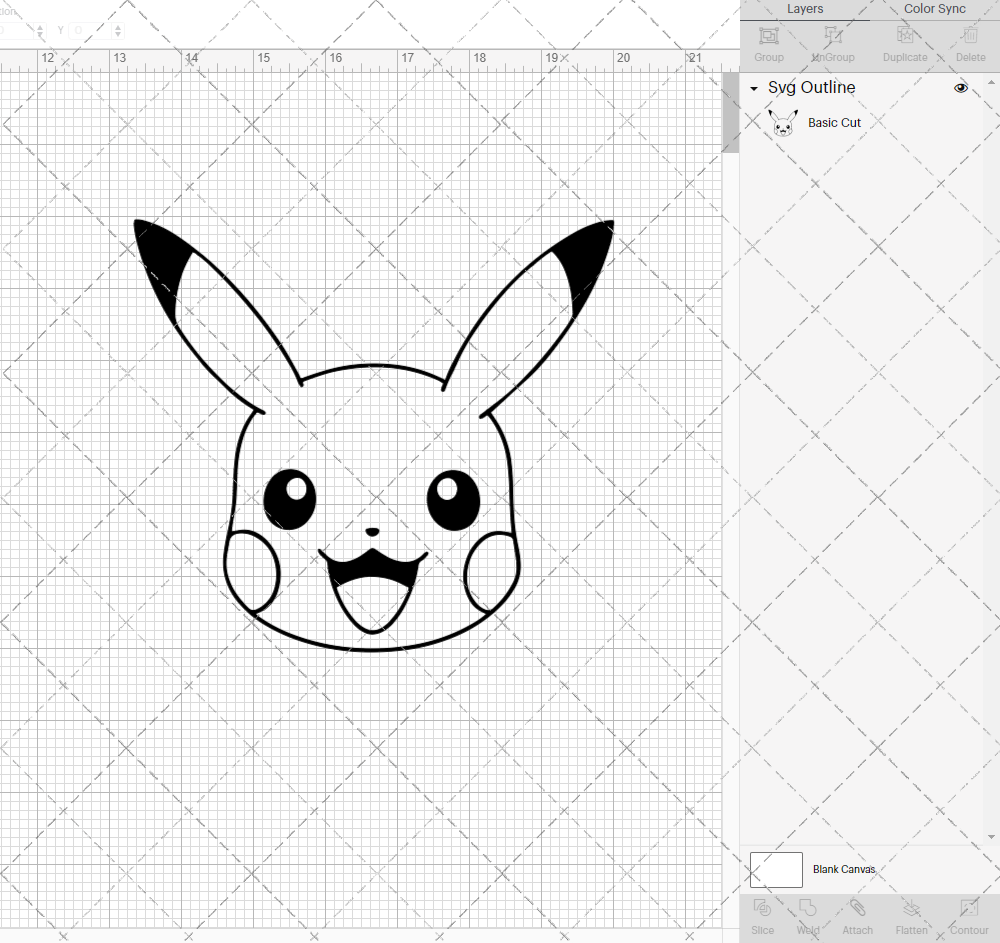Image resolution: width=1000 pixels, height=943 pixels.
Task: Select the Pikachu image on the canvas
Action: pyautogui.click(x=373, y=435)
